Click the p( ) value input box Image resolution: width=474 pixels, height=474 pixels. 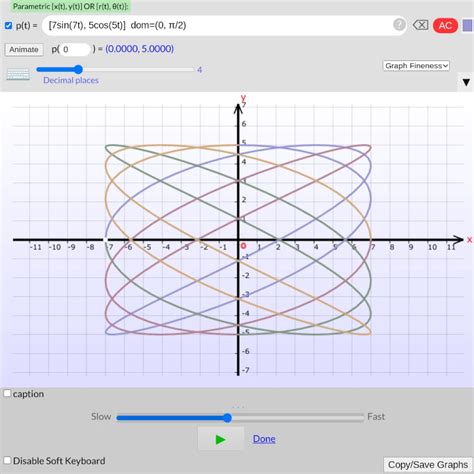click(75, 49)
